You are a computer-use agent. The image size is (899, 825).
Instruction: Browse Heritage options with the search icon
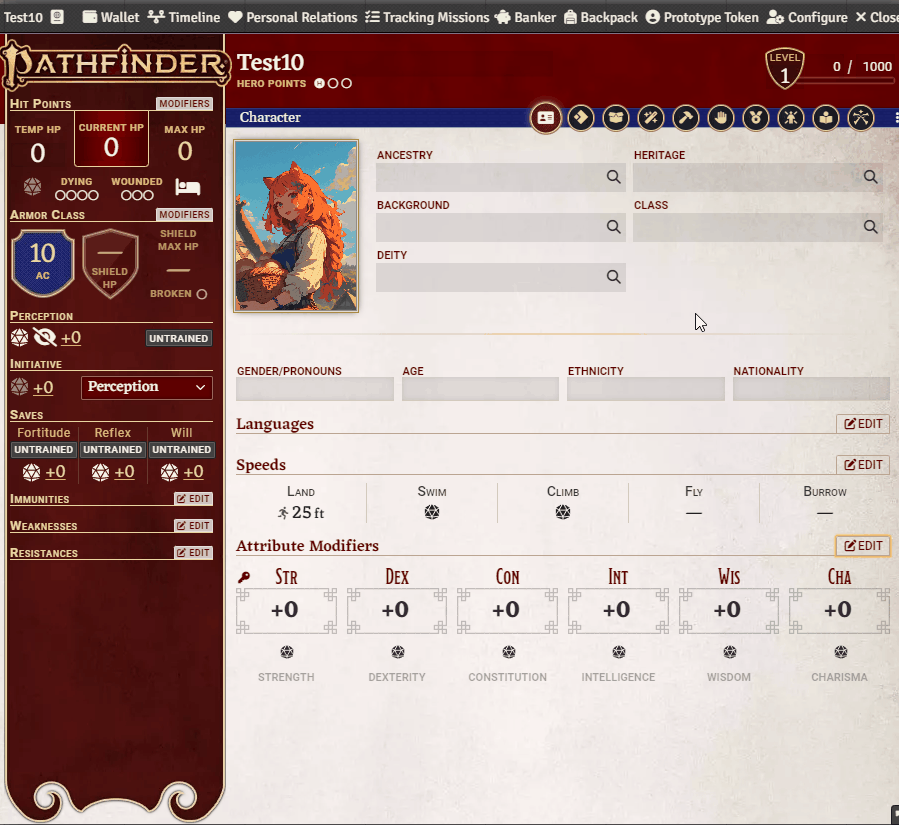point(870,177)
